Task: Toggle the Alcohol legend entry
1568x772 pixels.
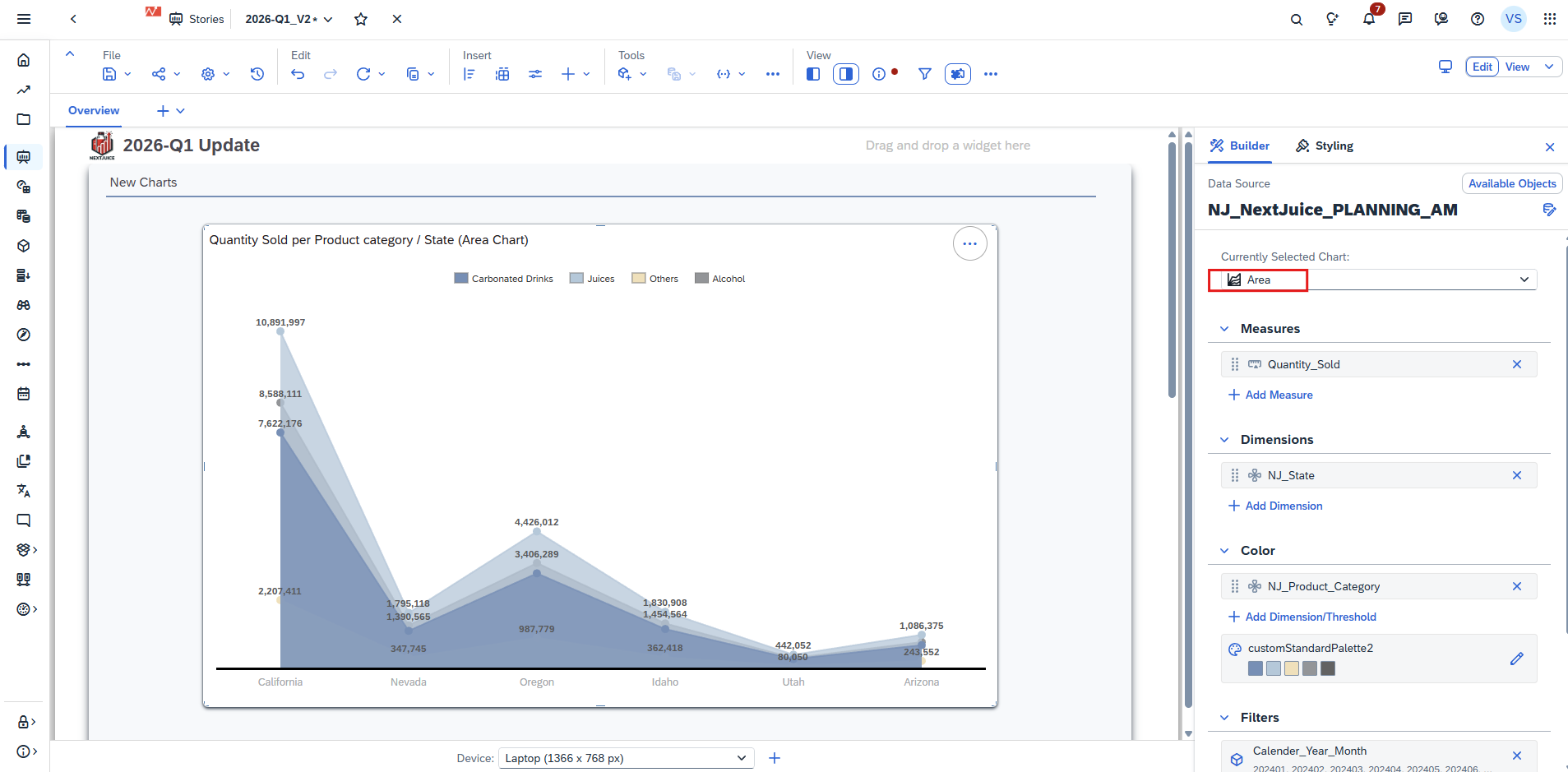Action: pos(719,279)
